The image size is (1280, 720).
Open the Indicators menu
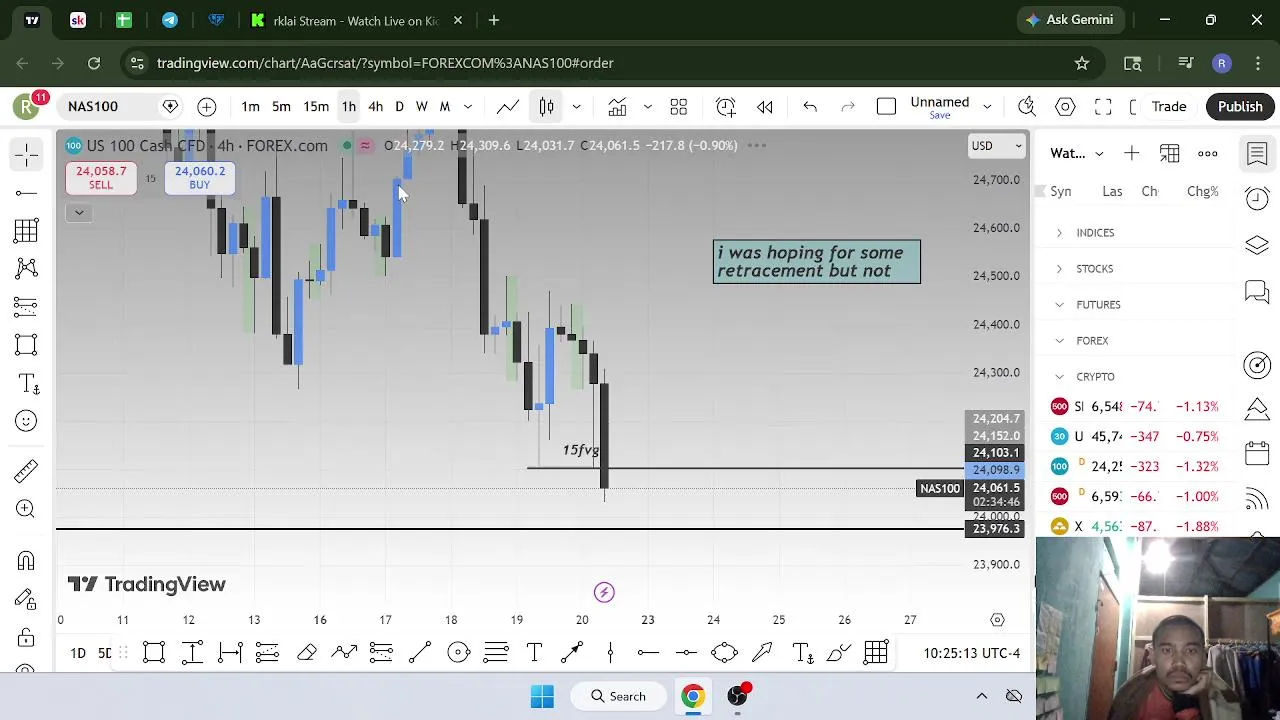[617, 106]
